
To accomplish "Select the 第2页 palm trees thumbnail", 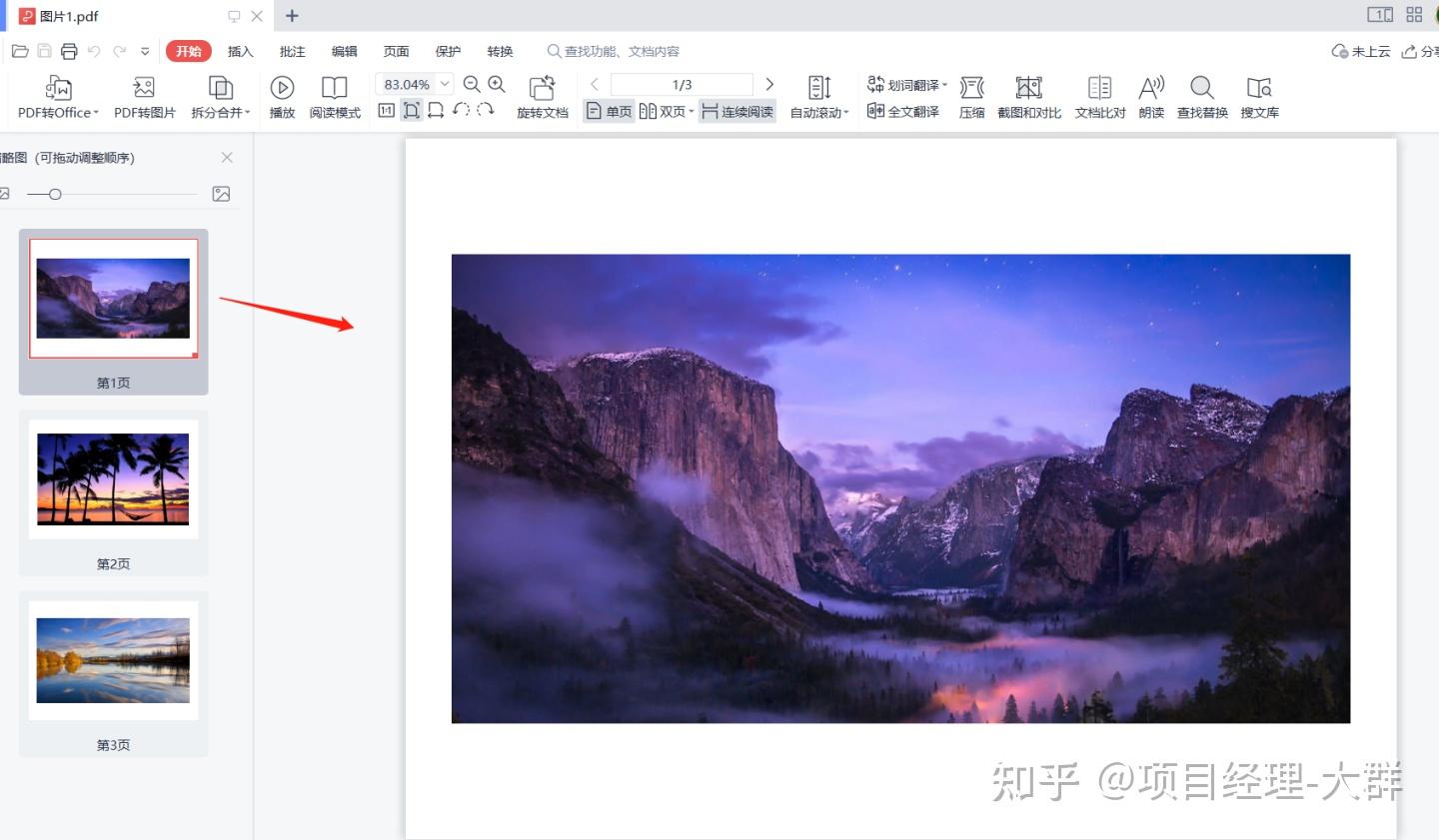I will pyautogui.click(x=113, y=492).
